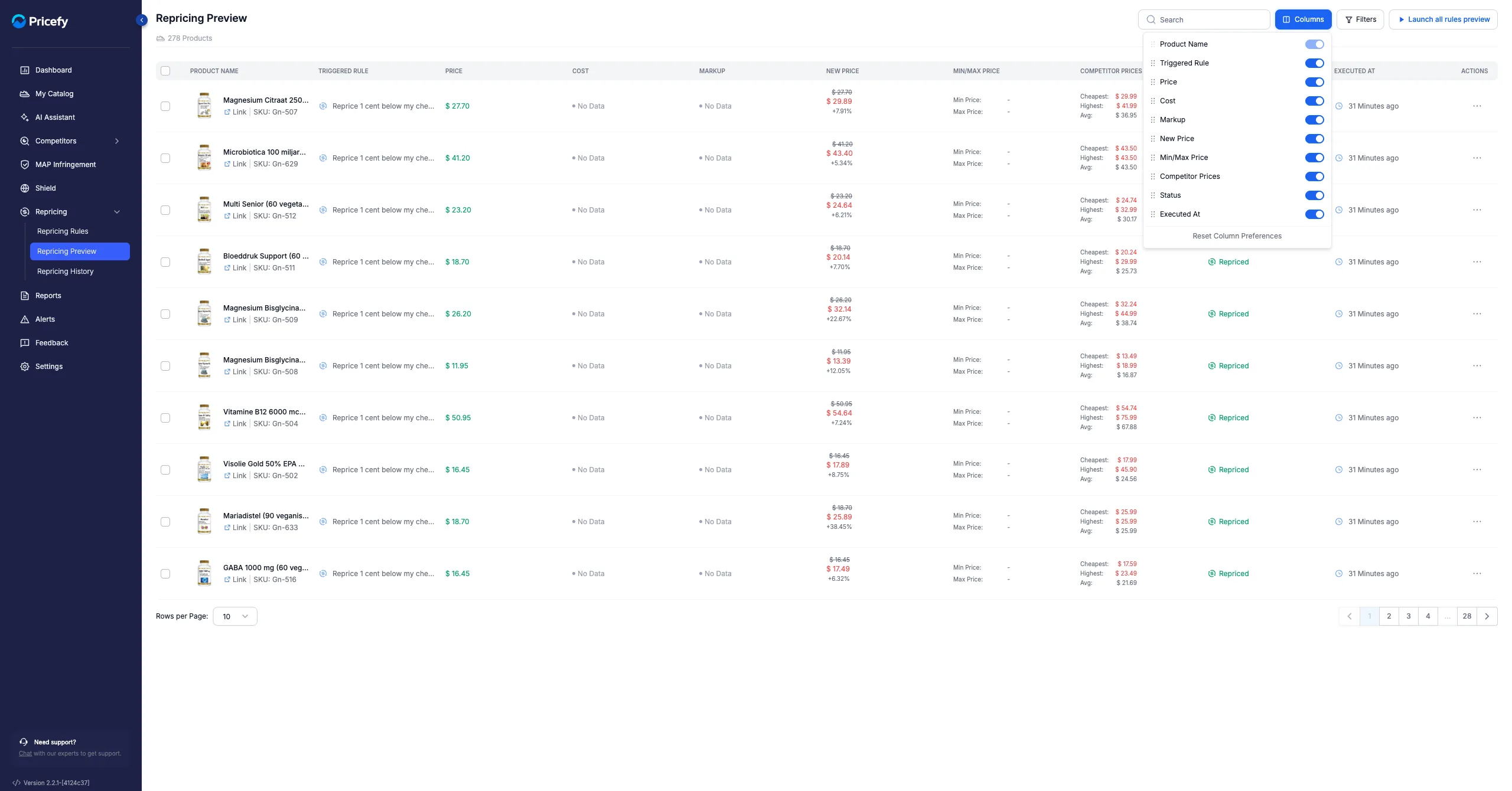Toggle the Executed At column
Screen dimensions: 1512x791
coord(1314,214)
